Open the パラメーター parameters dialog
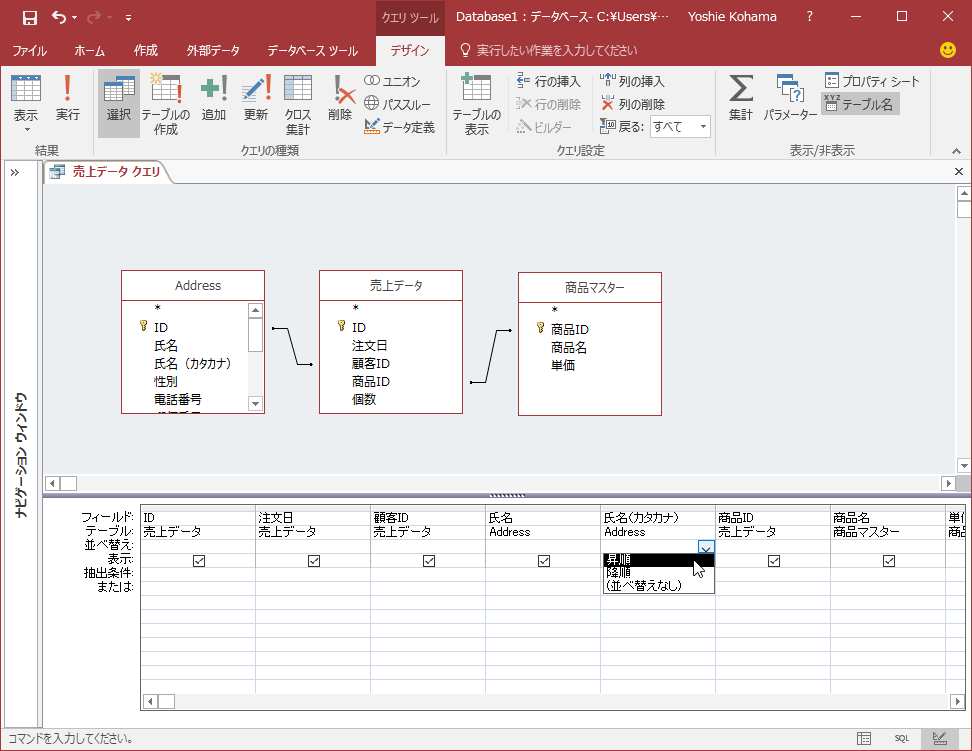The width and height of the screenshot is (972, 751). pos(790,98)
